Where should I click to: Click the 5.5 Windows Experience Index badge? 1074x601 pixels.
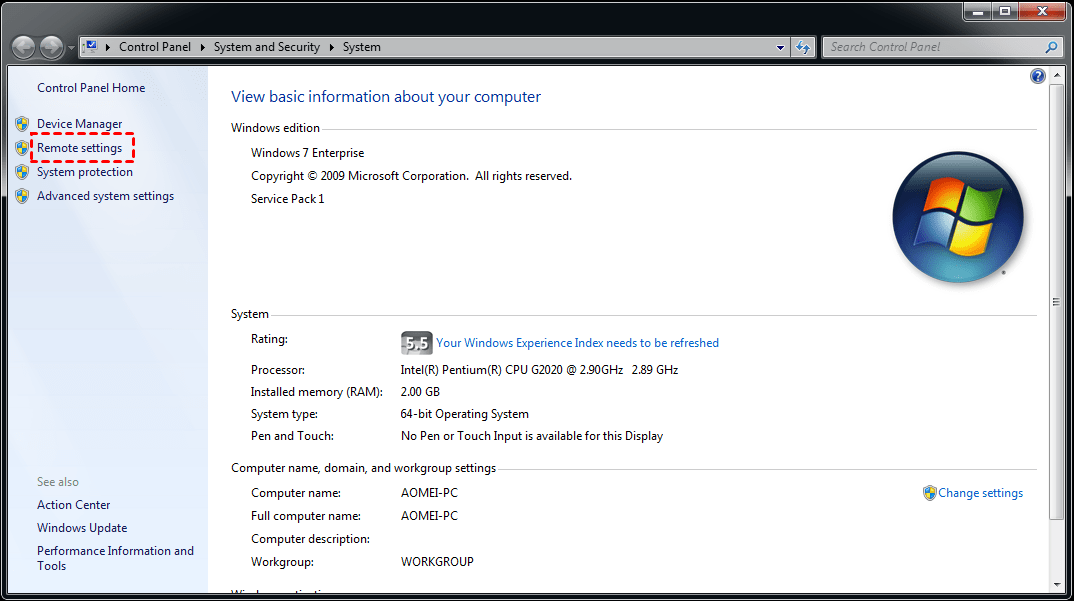[416, 342]
